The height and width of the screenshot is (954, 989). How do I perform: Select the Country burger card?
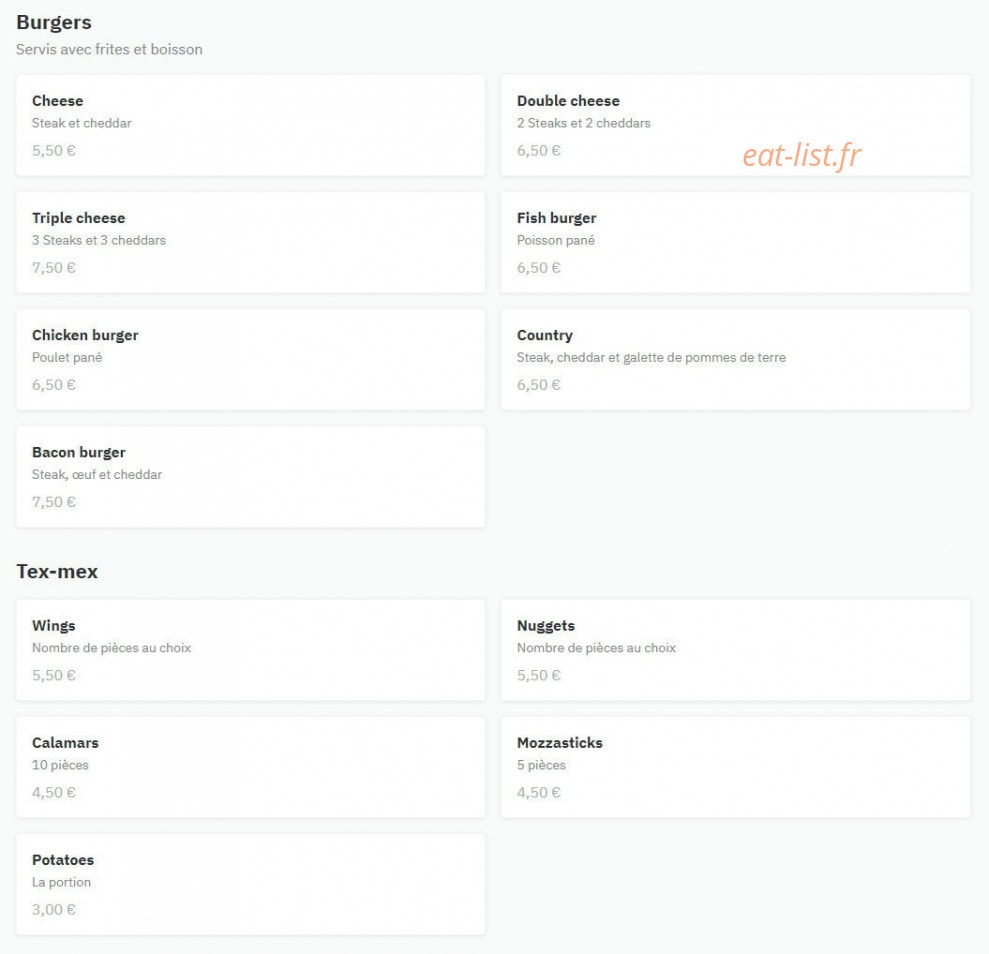pos(735,359)
